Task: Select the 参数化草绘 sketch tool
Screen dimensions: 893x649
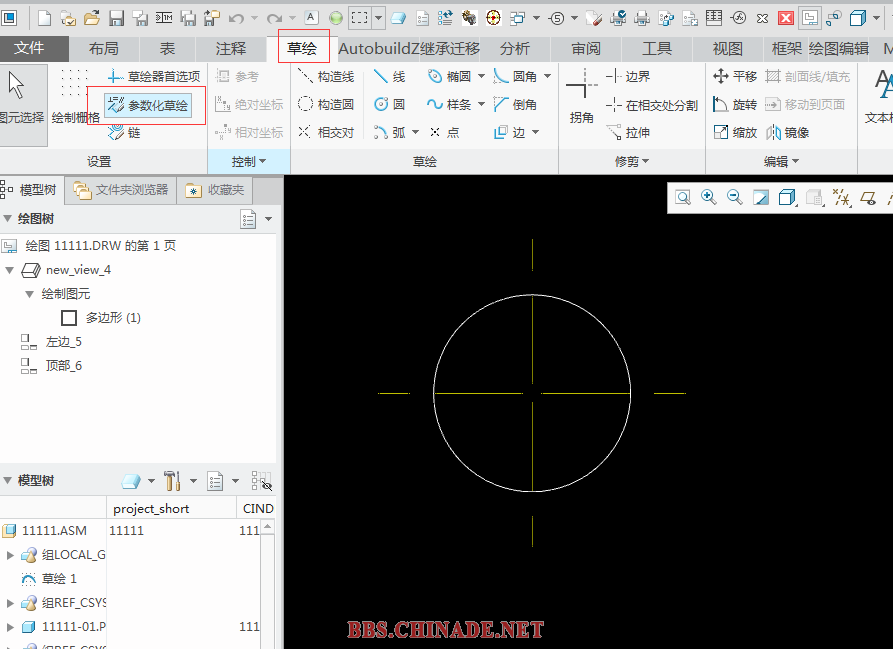Action: pos(148,105)
